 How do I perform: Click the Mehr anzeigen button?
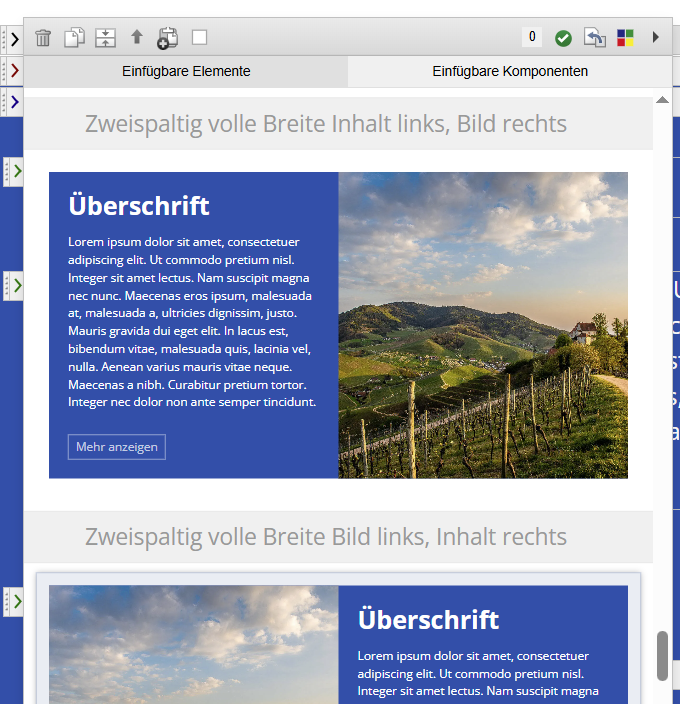pos(117,447)
